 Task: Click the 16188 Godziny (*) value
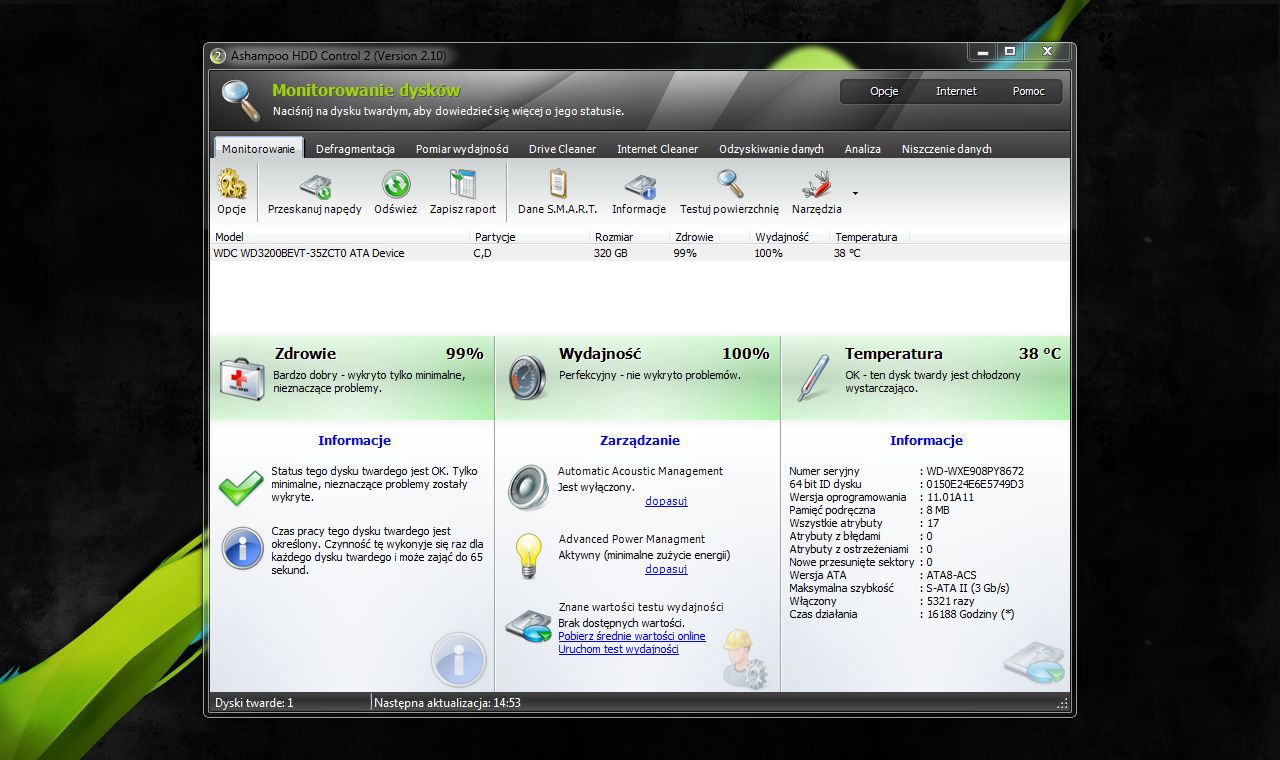tap(971, 614)
